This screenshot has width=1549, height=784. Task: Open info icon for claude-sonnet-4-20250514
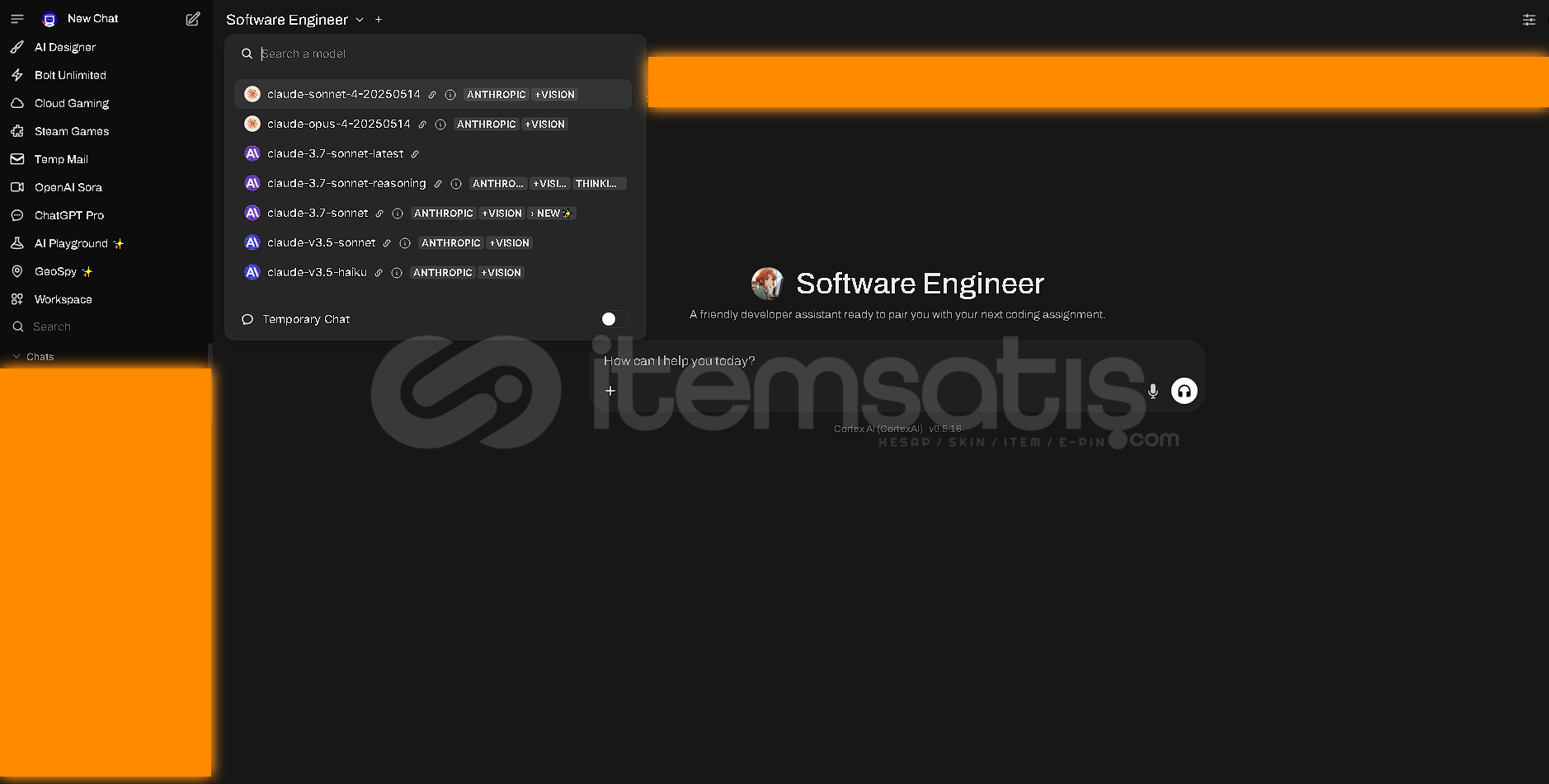[x=450, y=95]
